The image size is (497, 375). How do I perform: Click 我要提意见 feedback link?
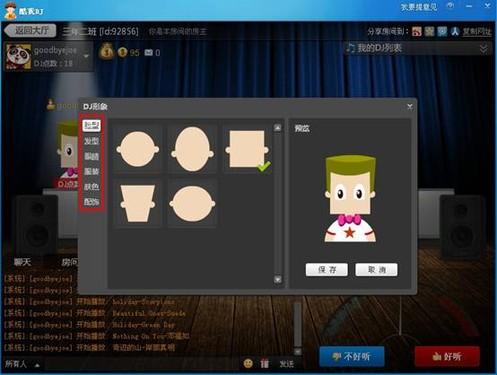tap(419, 7)
